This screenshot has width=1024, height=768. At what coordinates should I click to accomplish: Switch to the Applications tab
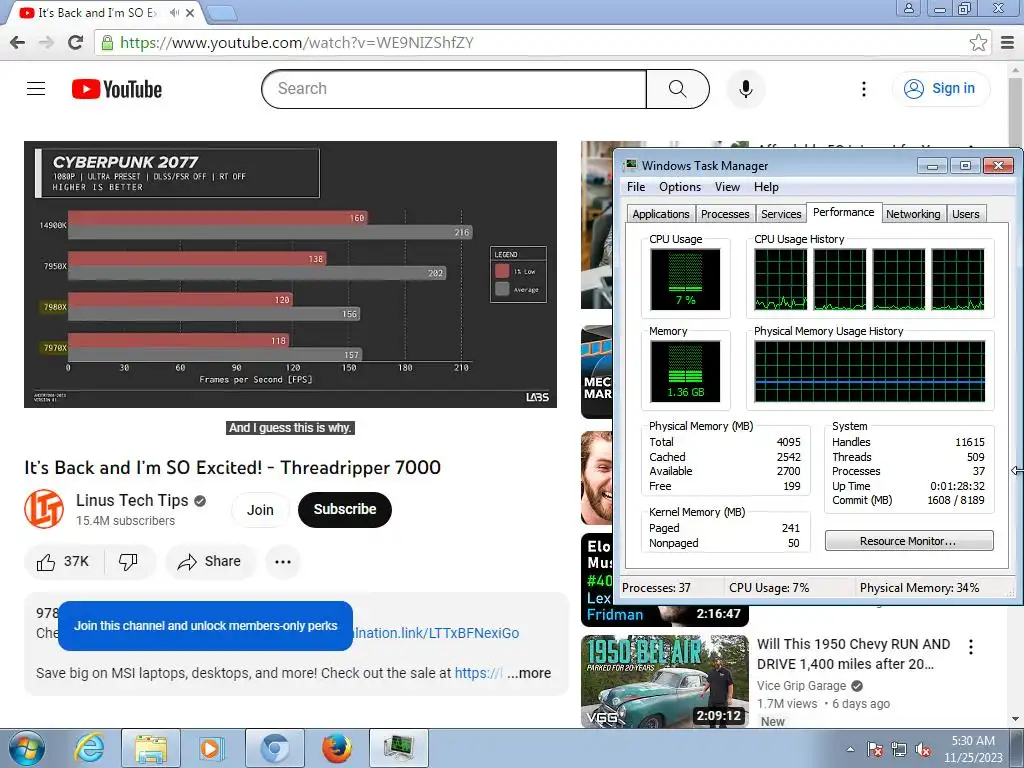pyautogui.click(x=660, y=214)
